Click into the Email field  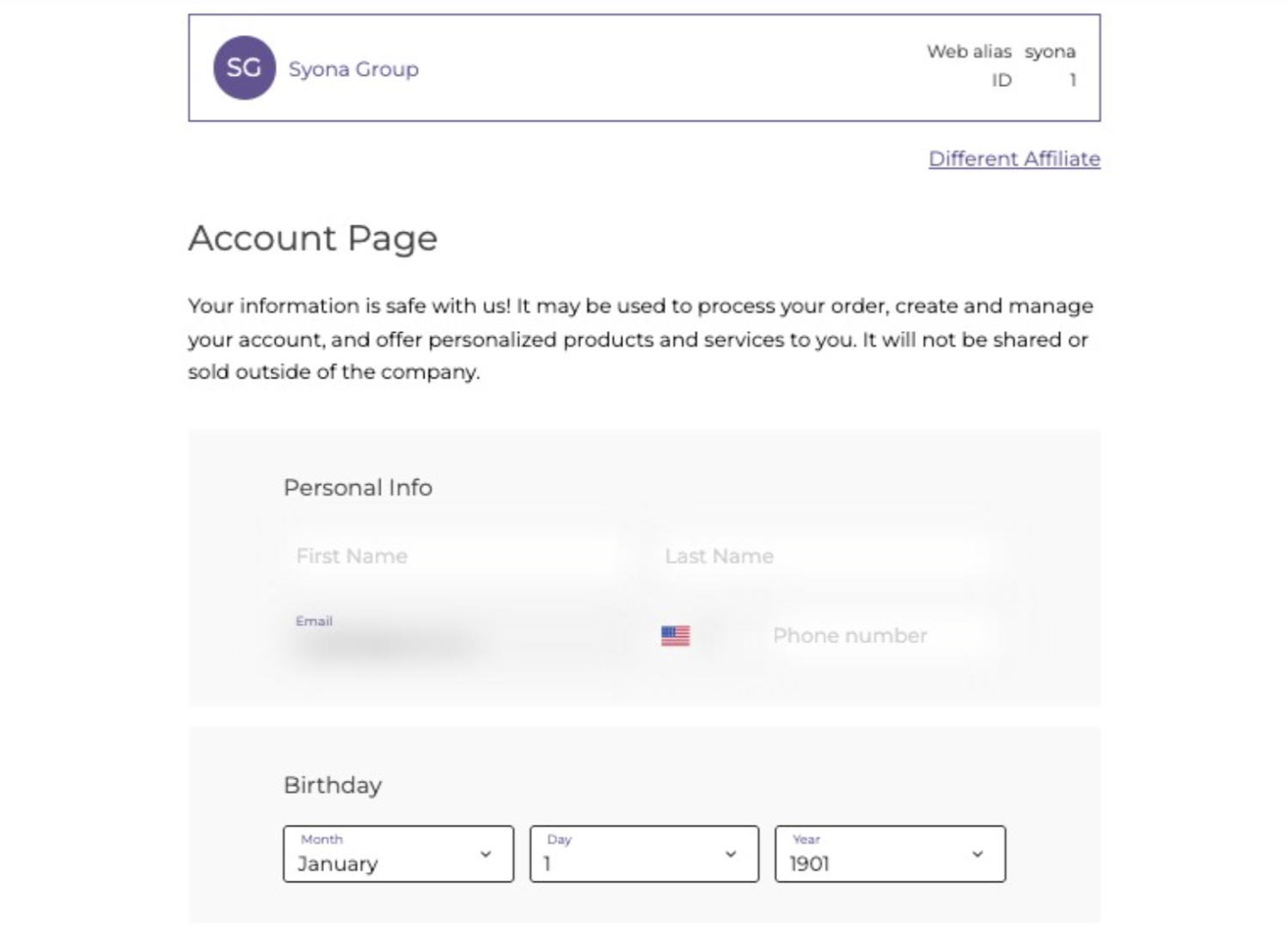click(x=464, y=638)
